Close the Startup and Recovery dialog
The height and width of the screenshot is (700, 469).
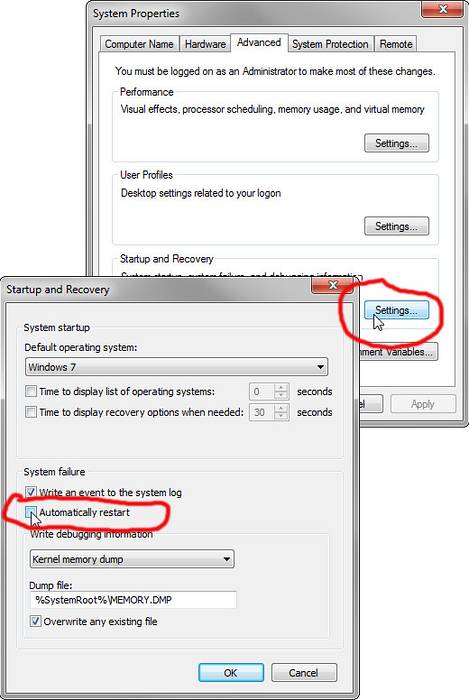(332, 285)
